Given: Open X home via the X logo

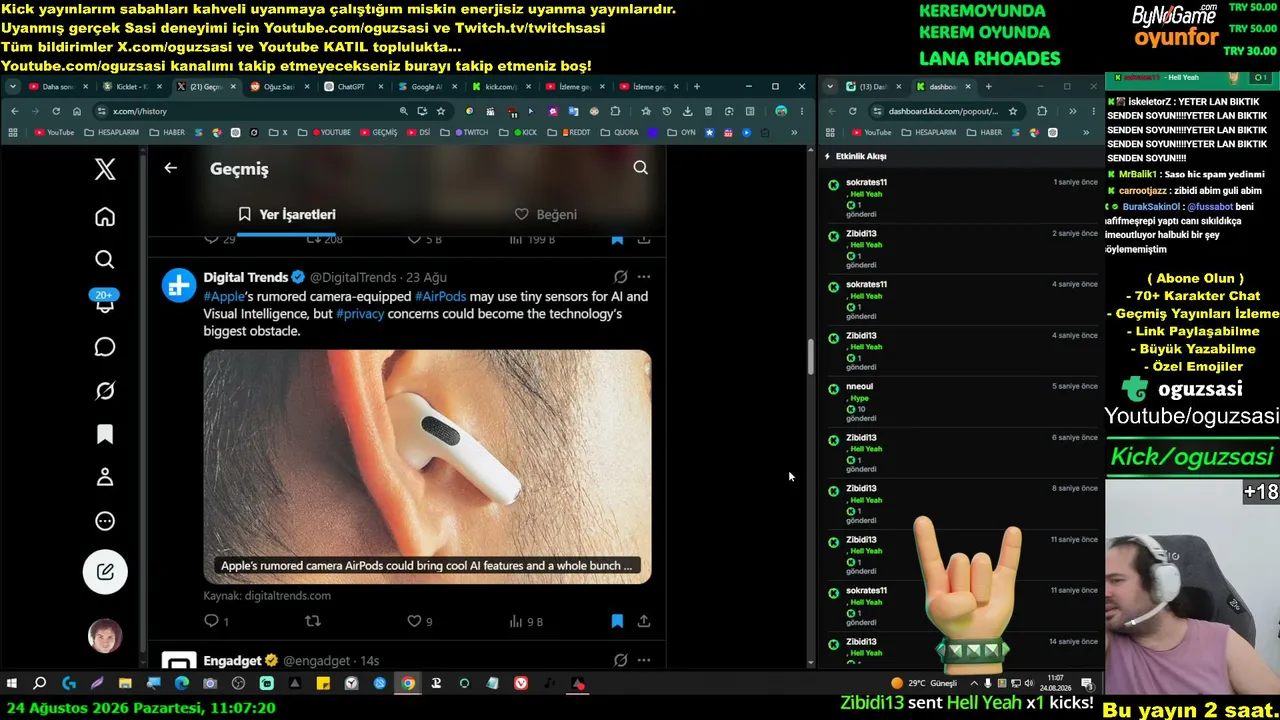Looking at the screenshot, I should pyautogui.click(x=105, y=169).
